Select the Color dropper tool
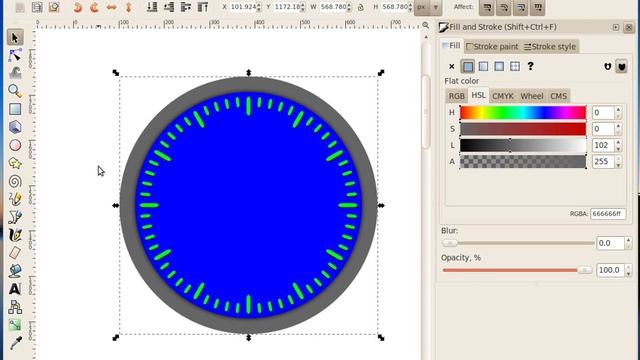This screenshot has height=360, width=640. [15, 343]
